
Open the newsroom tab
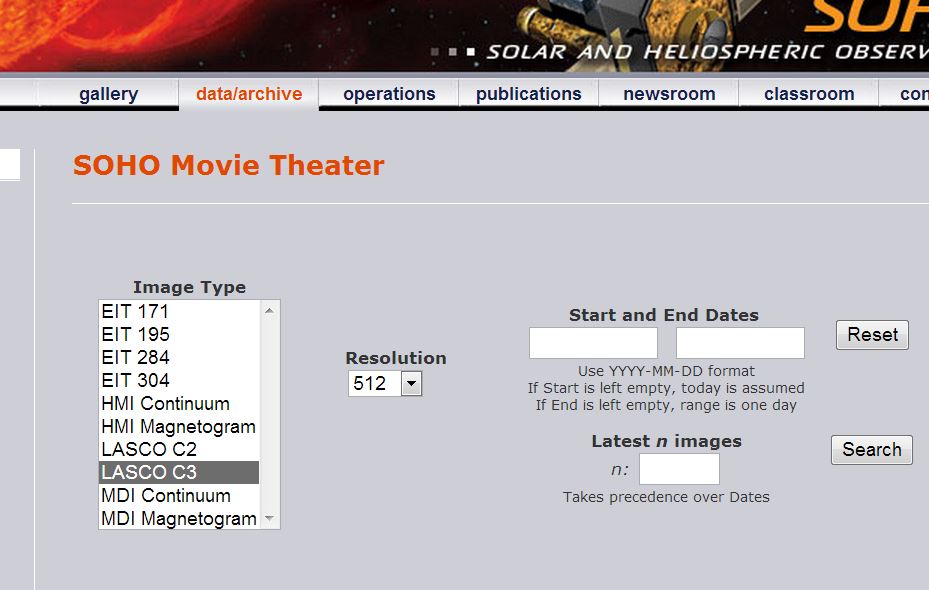[669, 94]
